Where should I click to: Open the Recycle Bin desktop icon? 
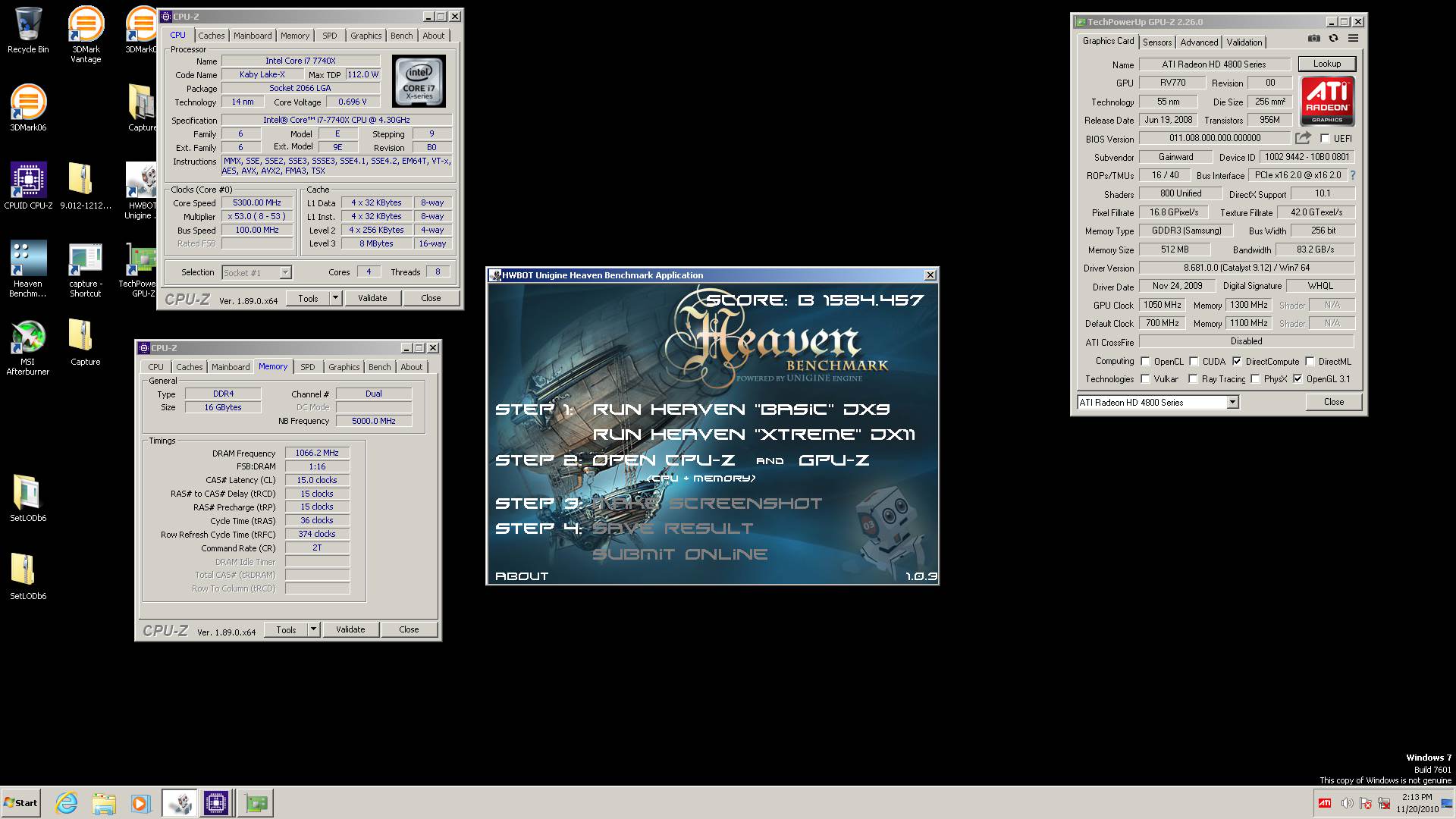click(x=28, y=30)
